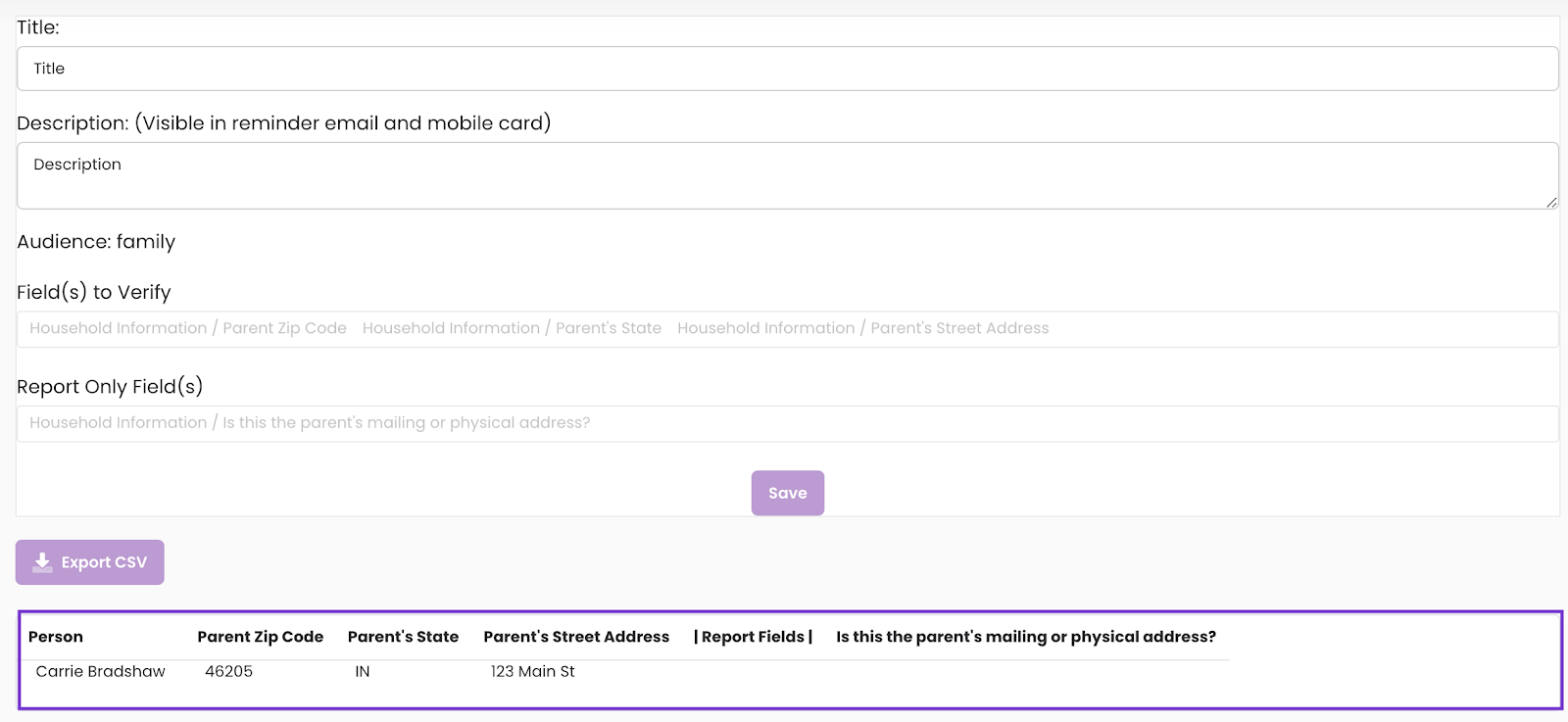Select the Carrie Bradshaw row name
Viewport: 1568px width, 722px height.
(101, 671)
